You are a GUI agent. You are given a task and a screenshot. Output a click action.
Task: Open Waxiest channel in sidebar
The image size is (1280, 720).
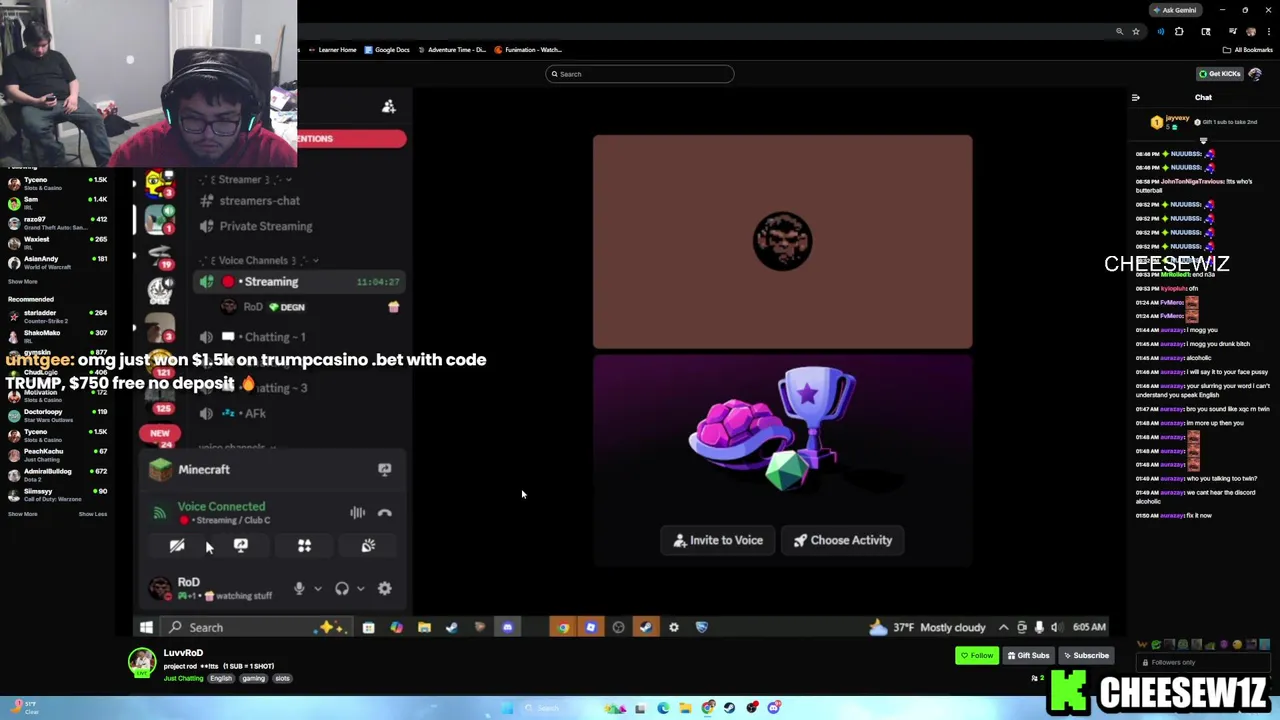58,243
